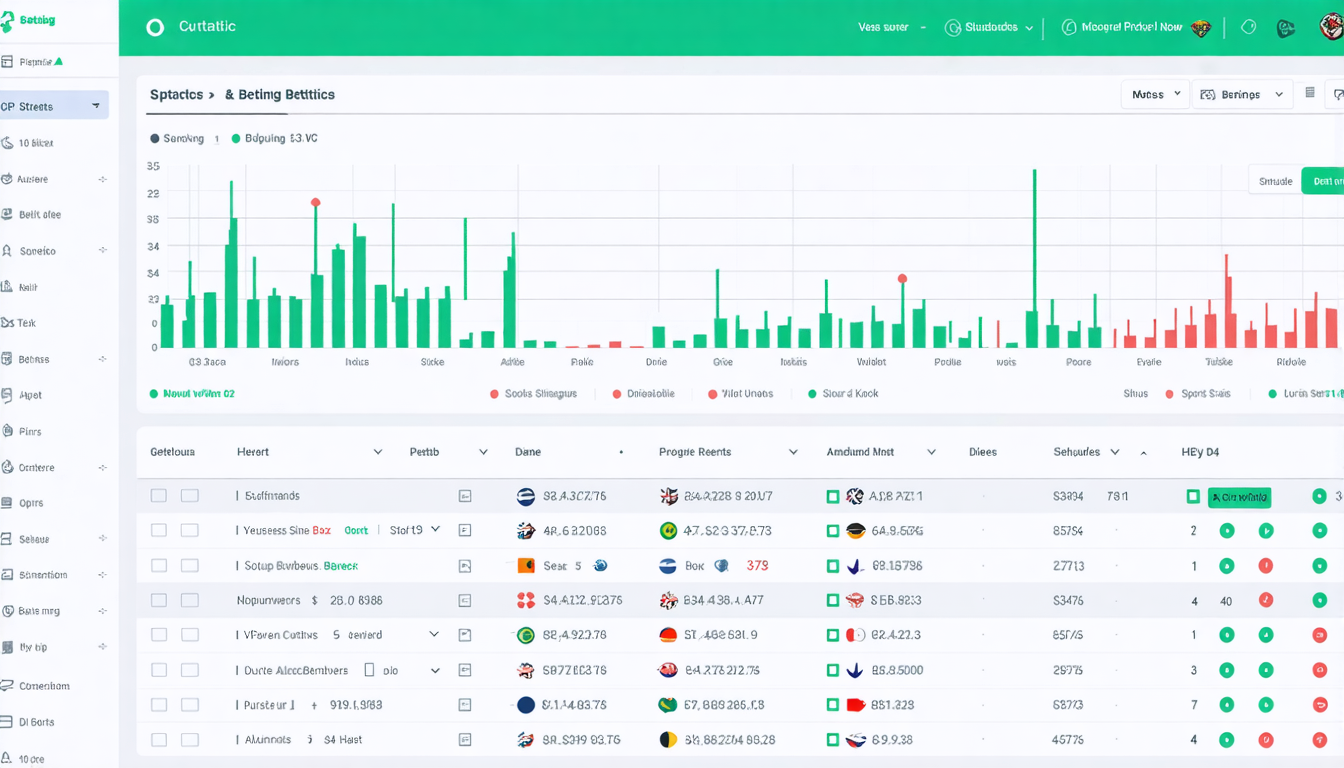Viewport: 1344px width, 768px height.
Task: Click the icon beside sidebar item Sonention
Action: [7, 575]
